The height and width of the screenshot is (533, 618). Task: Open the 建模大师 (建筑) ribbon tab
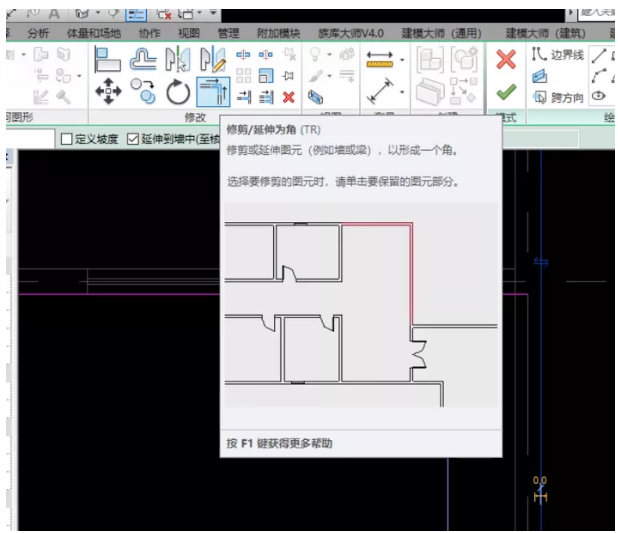click(545, 33)
